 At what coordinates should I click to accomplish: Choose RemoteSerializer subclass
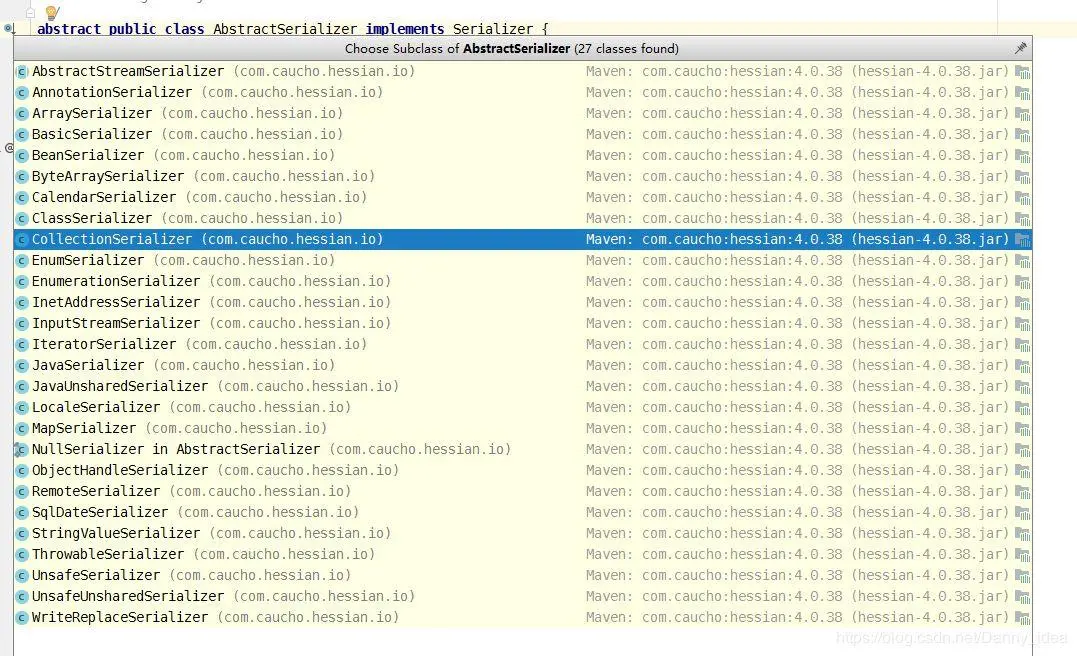click(523, 491)
